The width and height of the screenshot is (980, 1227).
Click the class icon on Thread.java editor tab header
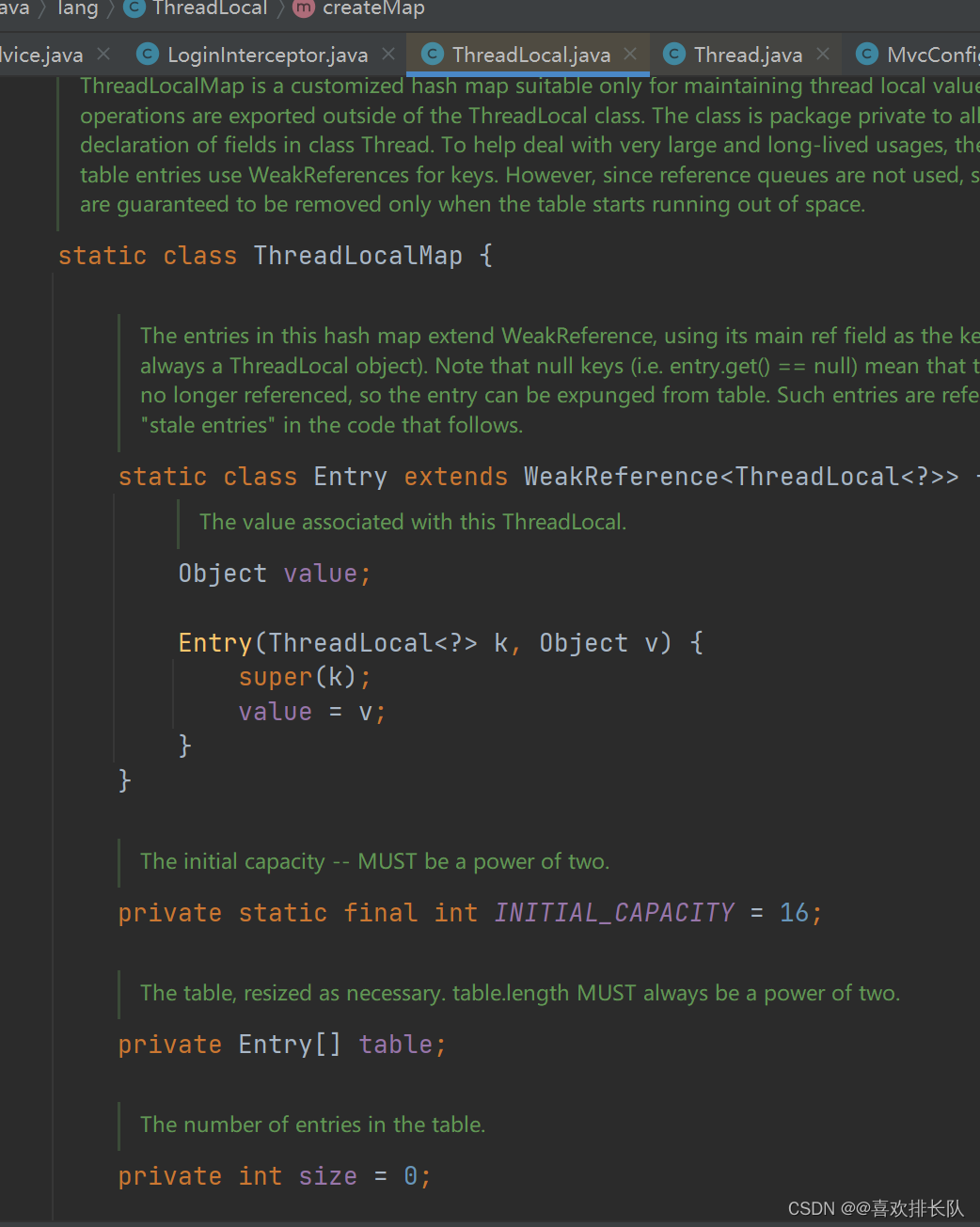point(673,54)
